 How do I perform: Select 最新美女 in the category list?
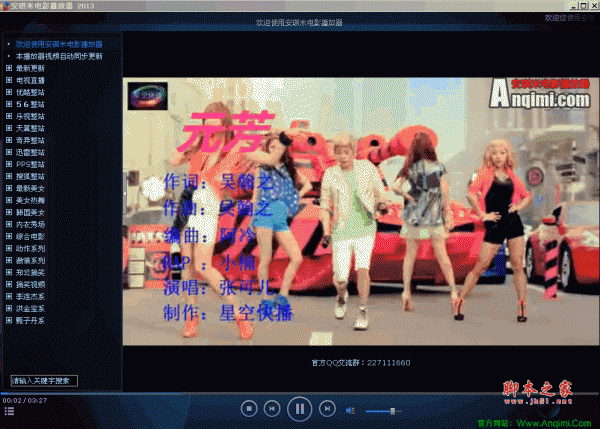(30, 188)
